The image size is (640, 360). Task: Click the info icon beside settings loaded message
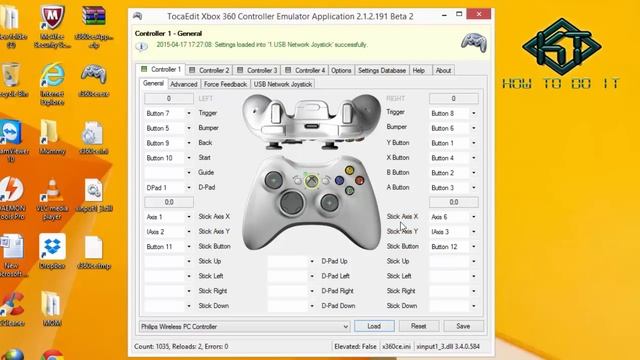click(142, 46)
